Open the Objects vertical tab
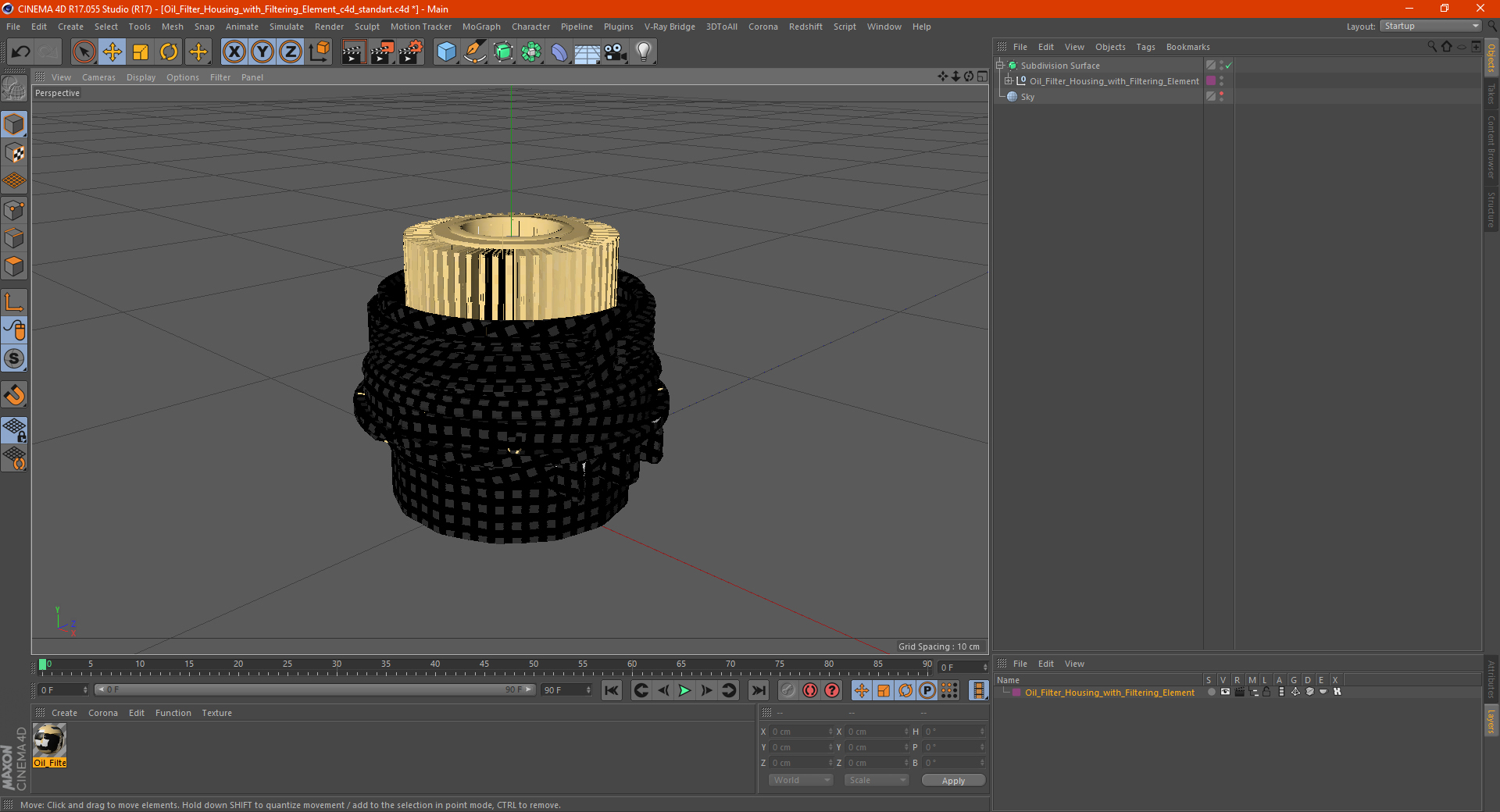Viewport: 1500px width, 812px height. click(x=1491, y=58)
